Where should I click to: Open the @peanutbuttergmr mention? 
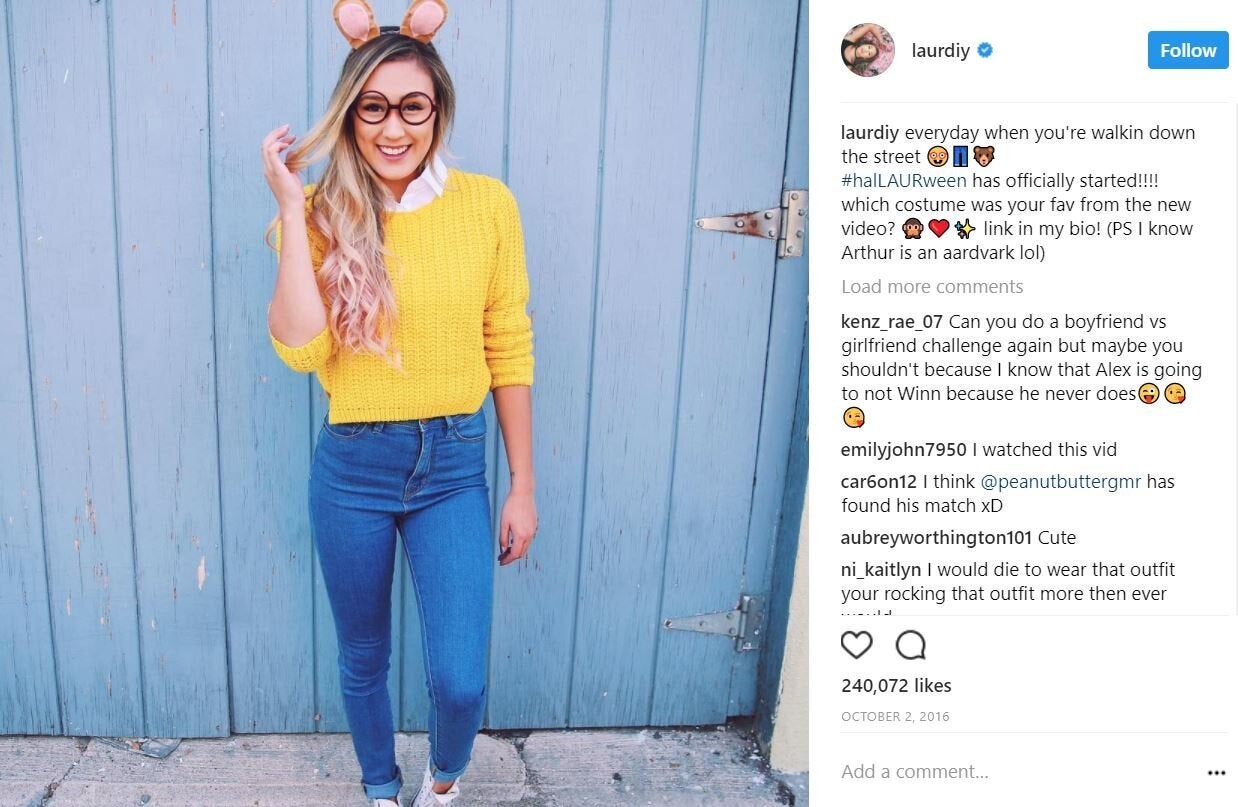[x=1061, y=482]
